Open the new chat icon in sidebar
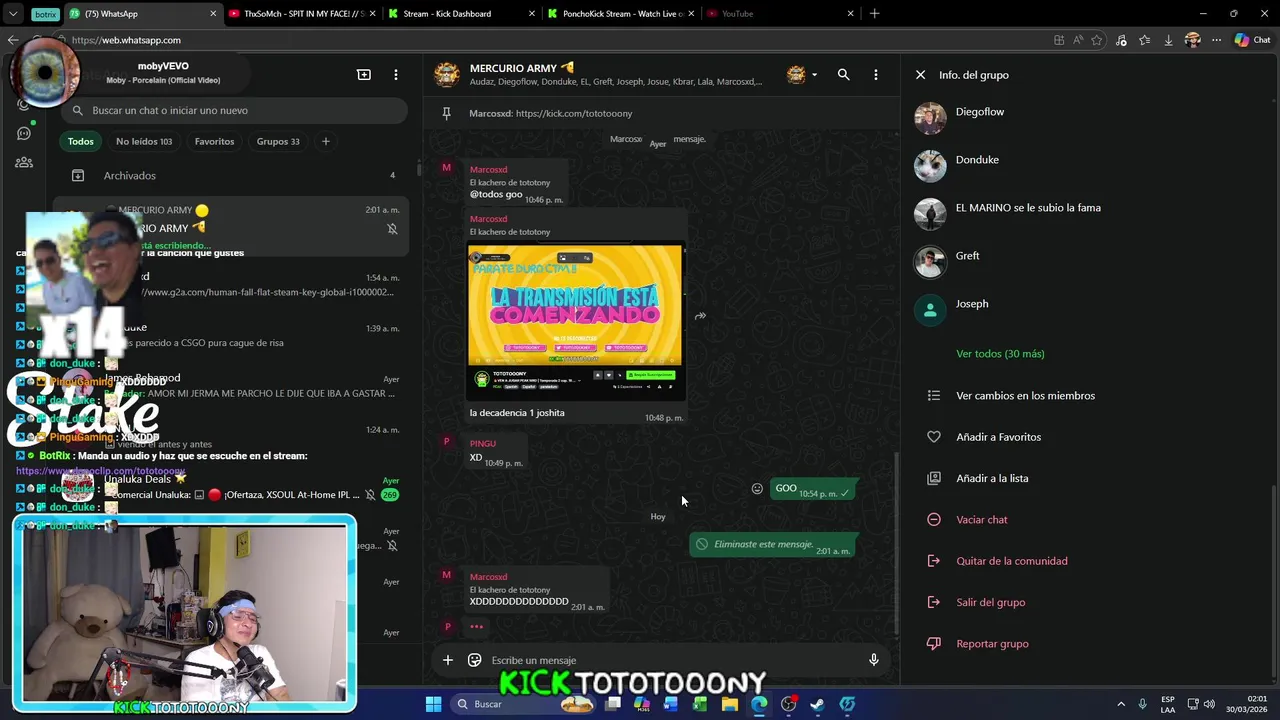 tap(364, 75)
